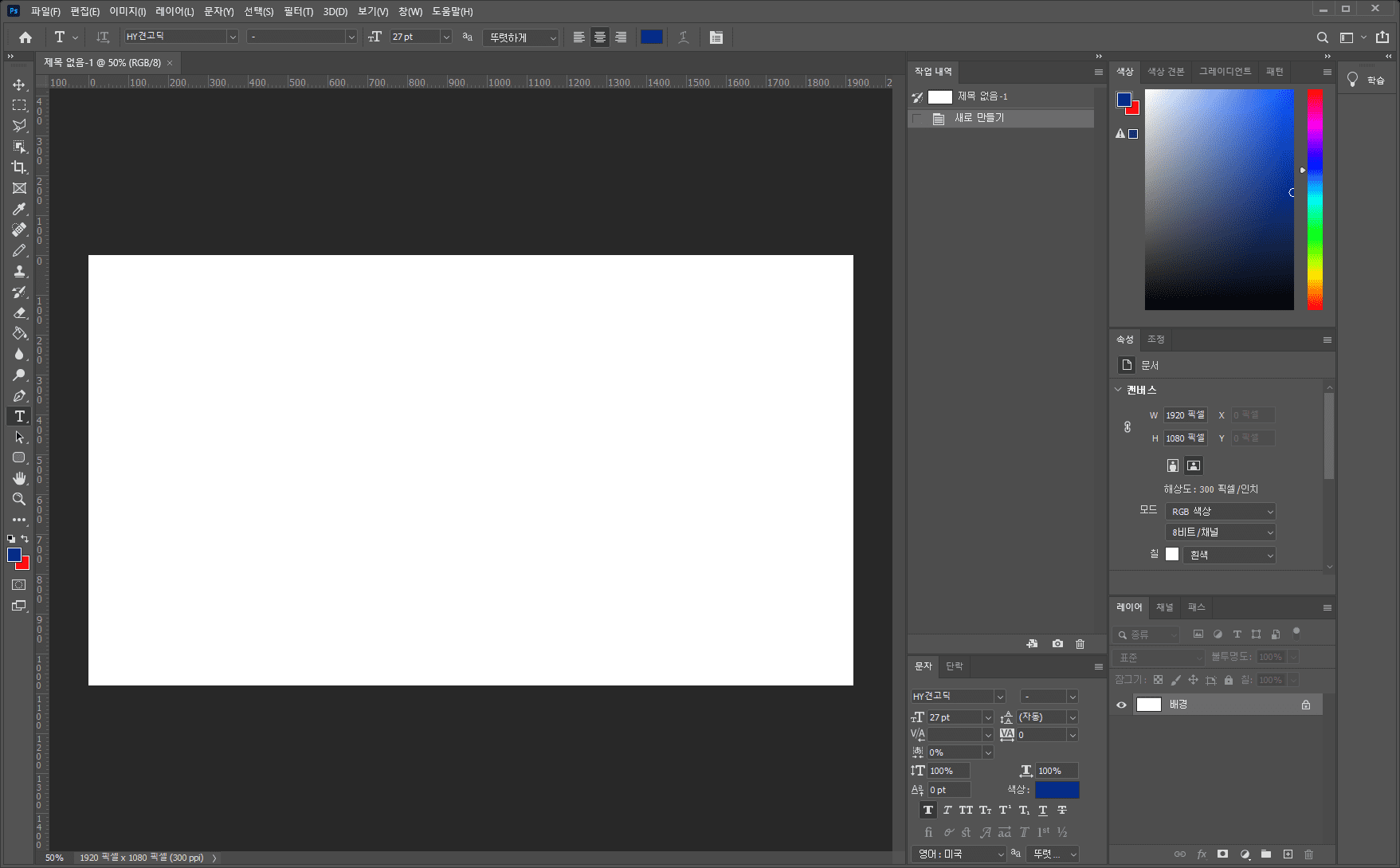Select the Pen tool
Image resolution: width=1400 pixels, height=868 pixels.
(x=19, y=396)
